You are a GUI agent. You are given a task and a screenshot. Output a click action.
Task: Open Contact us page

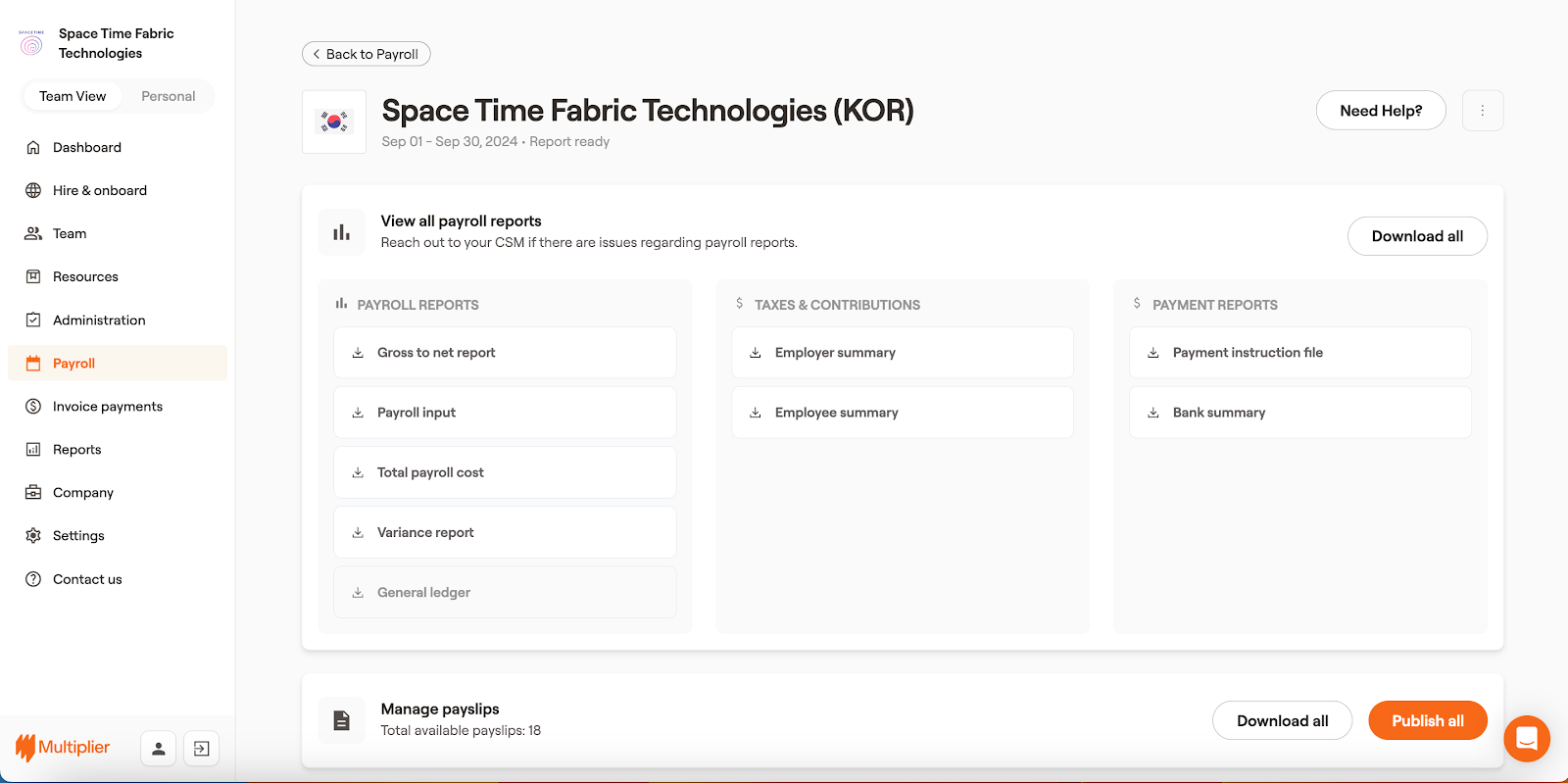(118, 579)
